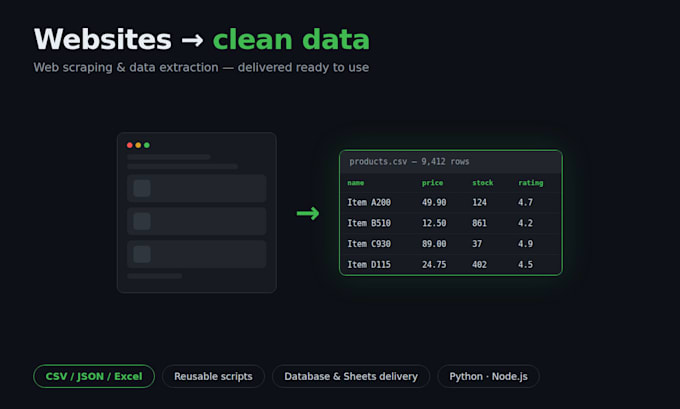This screenshot has width=680, height=409.
Task: Click the Reusable scripts pill
Action: (213, 376)
